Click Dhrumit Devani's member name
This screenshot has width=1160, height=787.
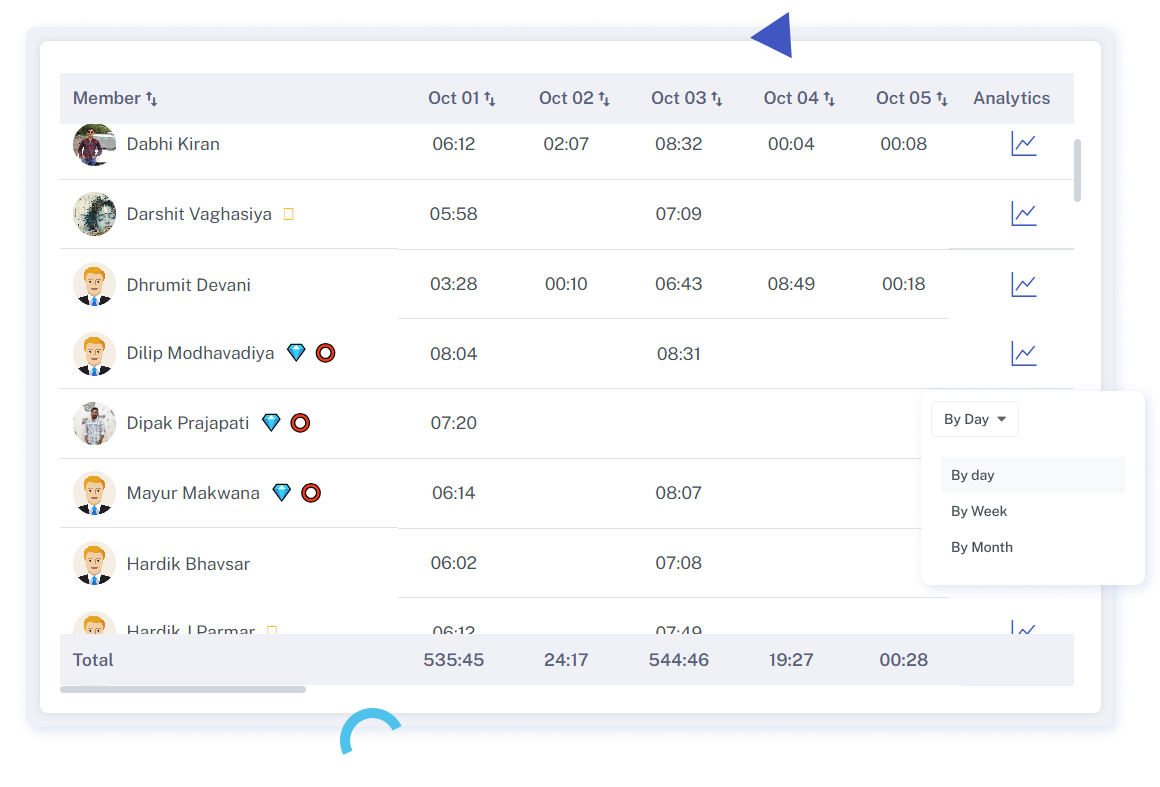pos(188,285)
